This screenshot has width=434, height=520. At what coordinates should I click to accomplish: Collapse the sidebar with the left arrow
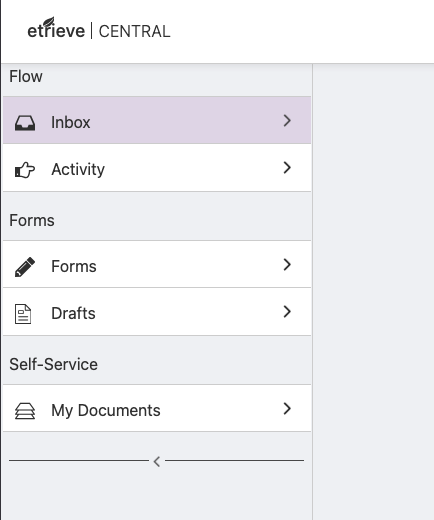[x=157, y=462]
